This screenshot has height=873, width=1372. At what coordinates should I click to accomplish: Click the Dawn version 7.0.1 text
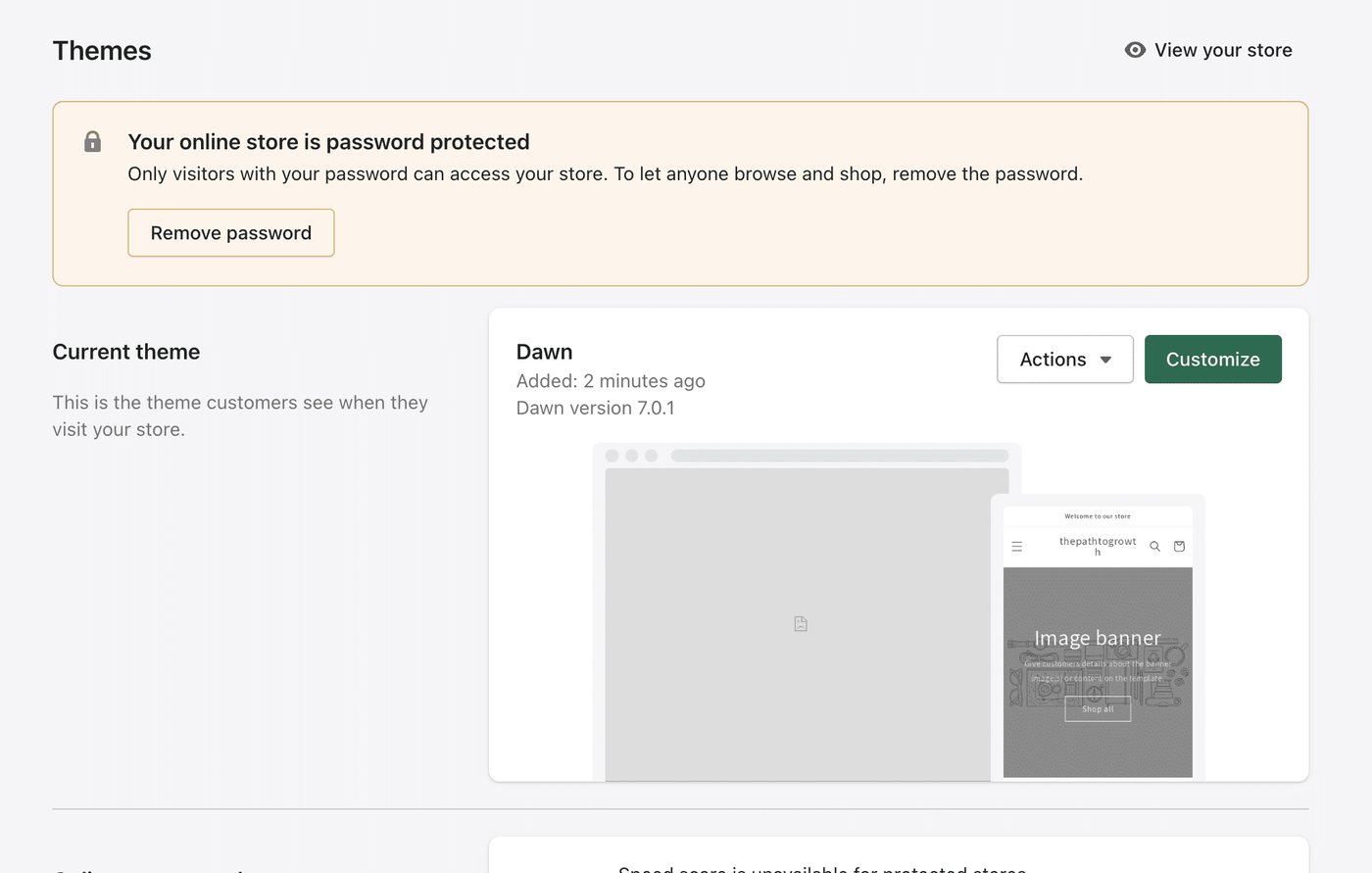tap(596, 408)
